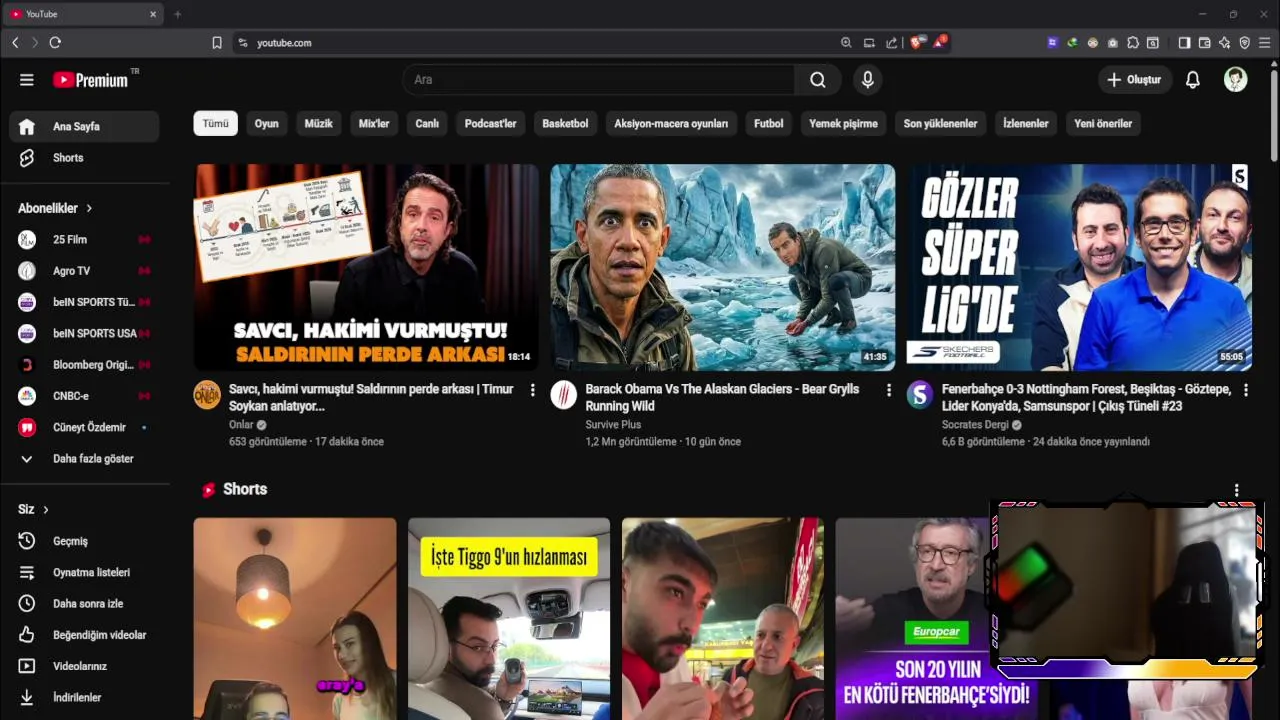The image size is (1280, 720).
Task: Select the Yemek pişirme chip
Action: pos(843,124)
